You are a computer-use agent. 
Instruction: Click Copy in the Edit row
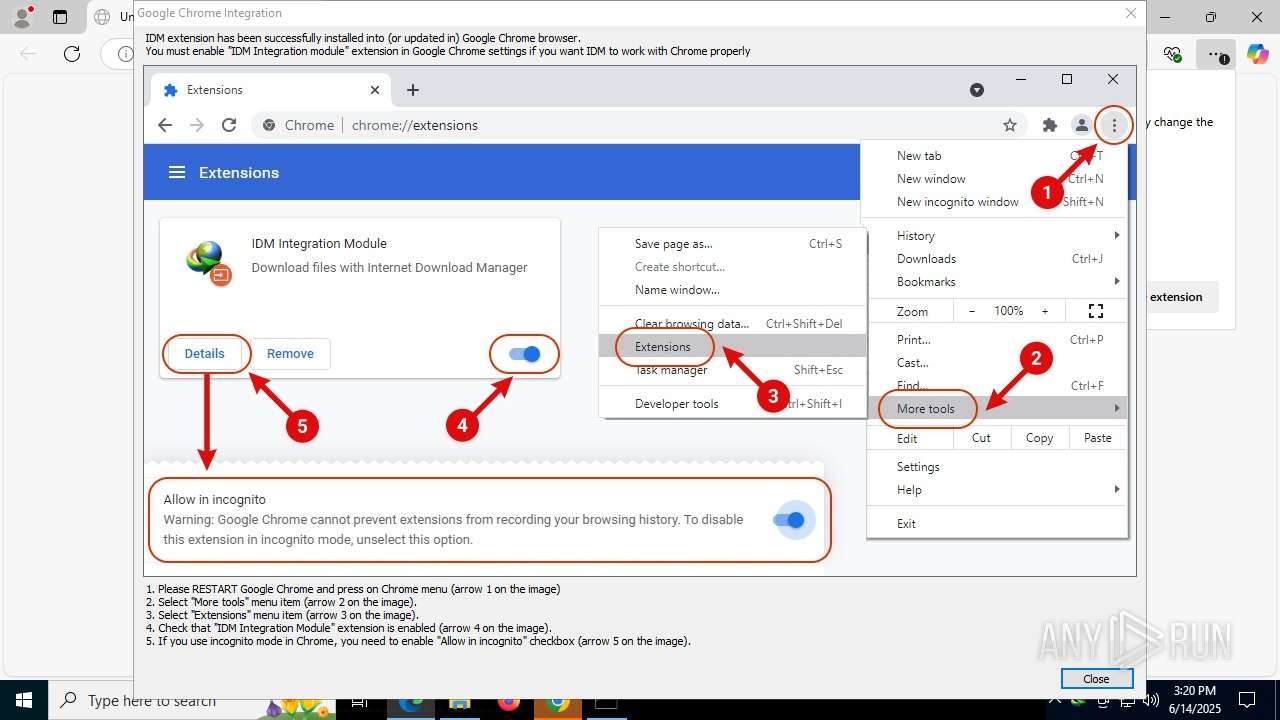point(1040,438)
